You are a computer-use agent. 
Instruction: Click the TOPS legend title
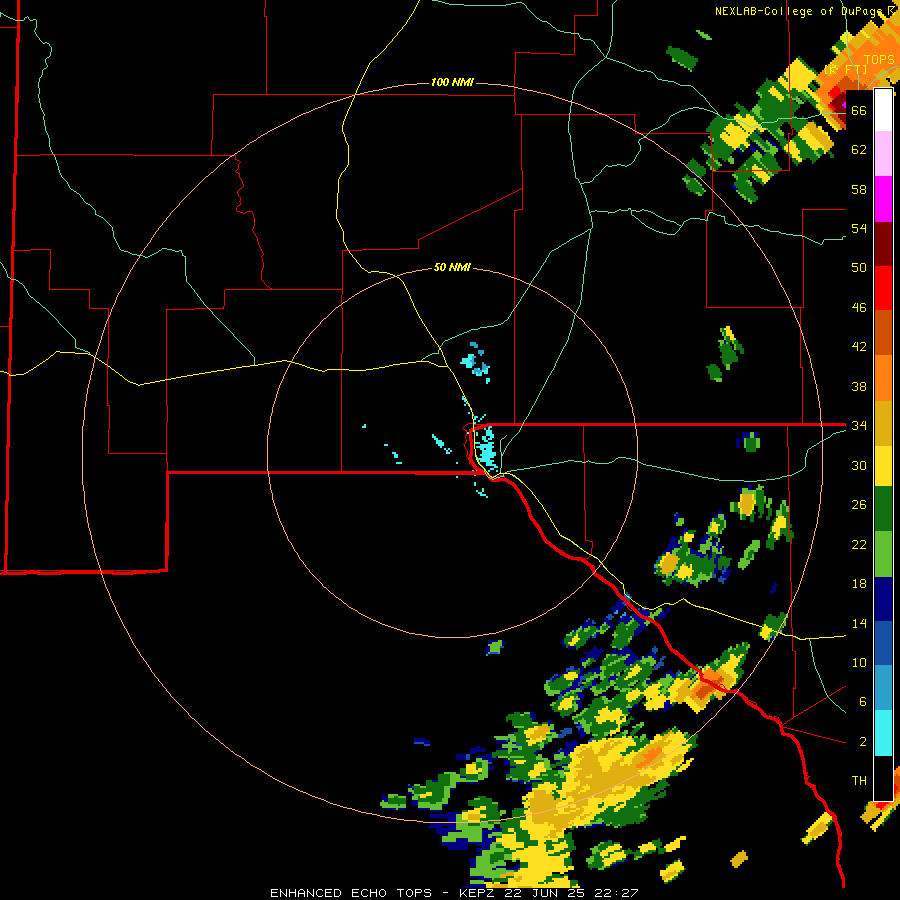click(879, 60)
